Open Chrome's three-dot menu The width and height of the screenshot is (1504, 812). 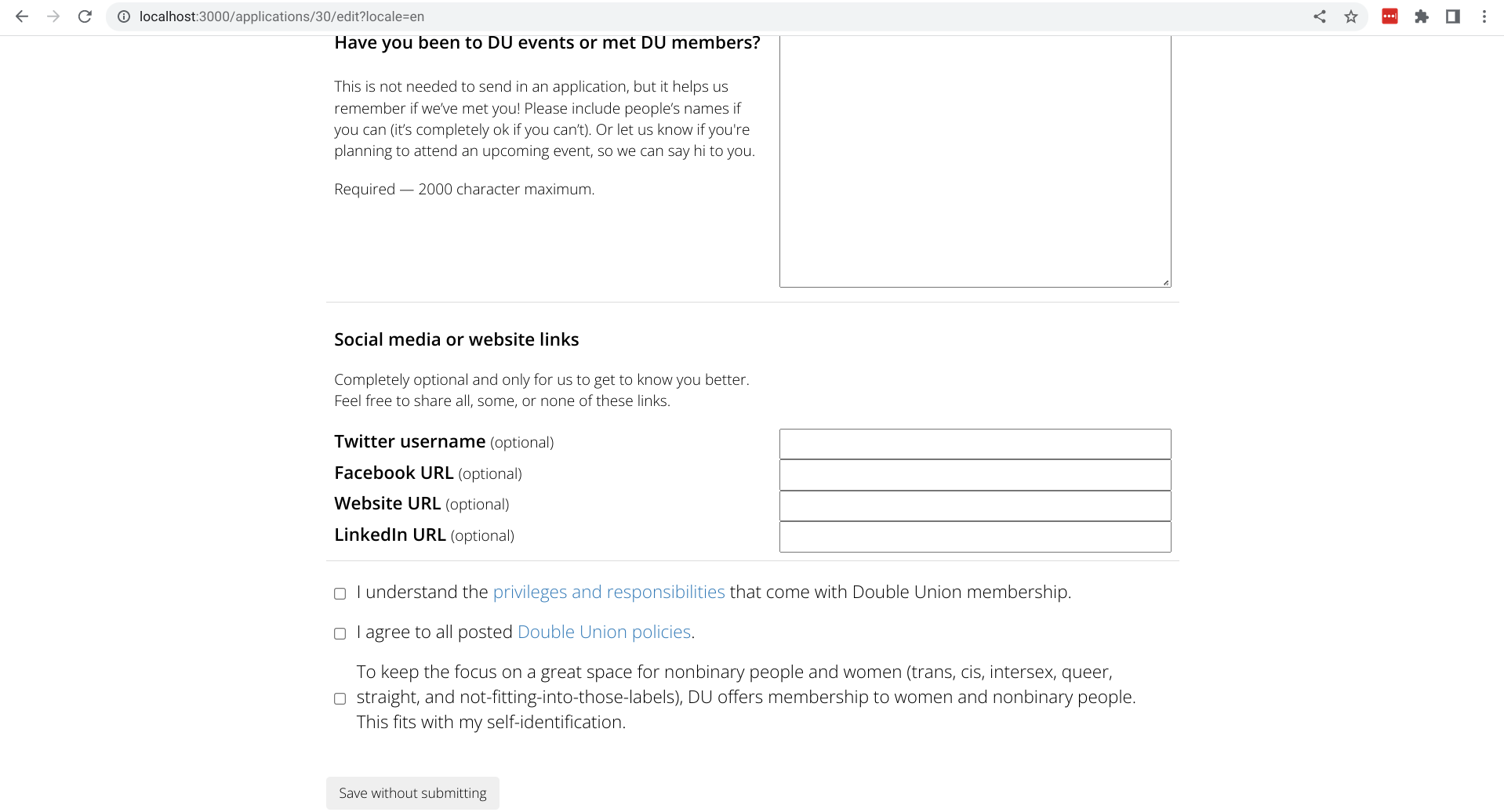click(x=1484, y=16)
